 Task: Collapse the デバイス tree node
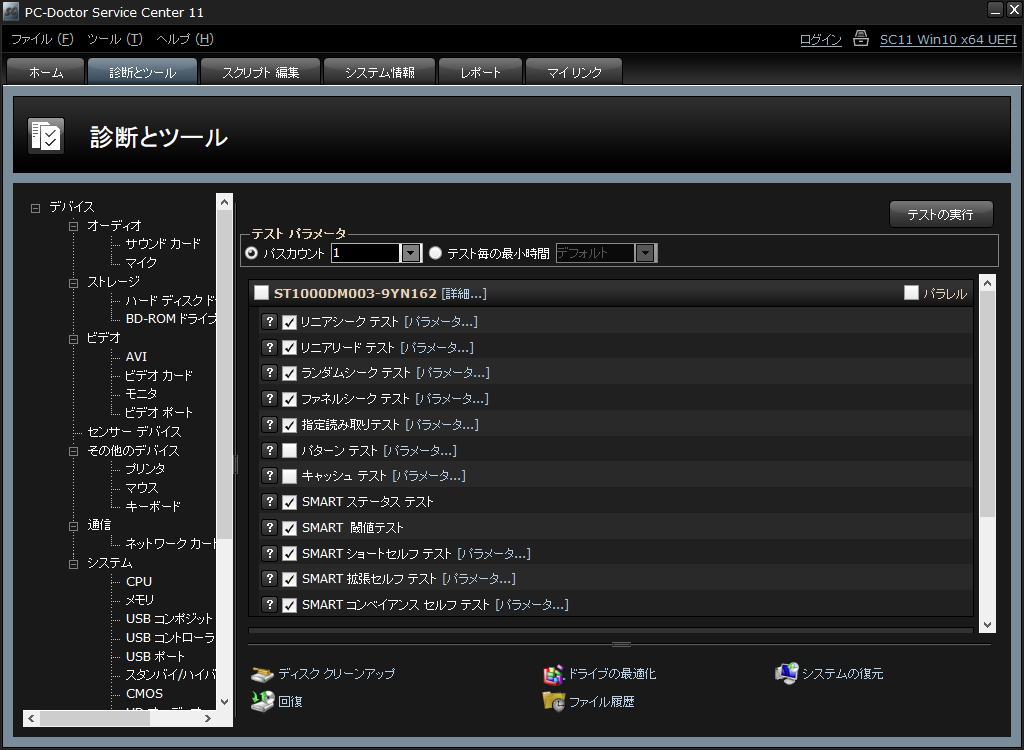click(x=35, y=208)
